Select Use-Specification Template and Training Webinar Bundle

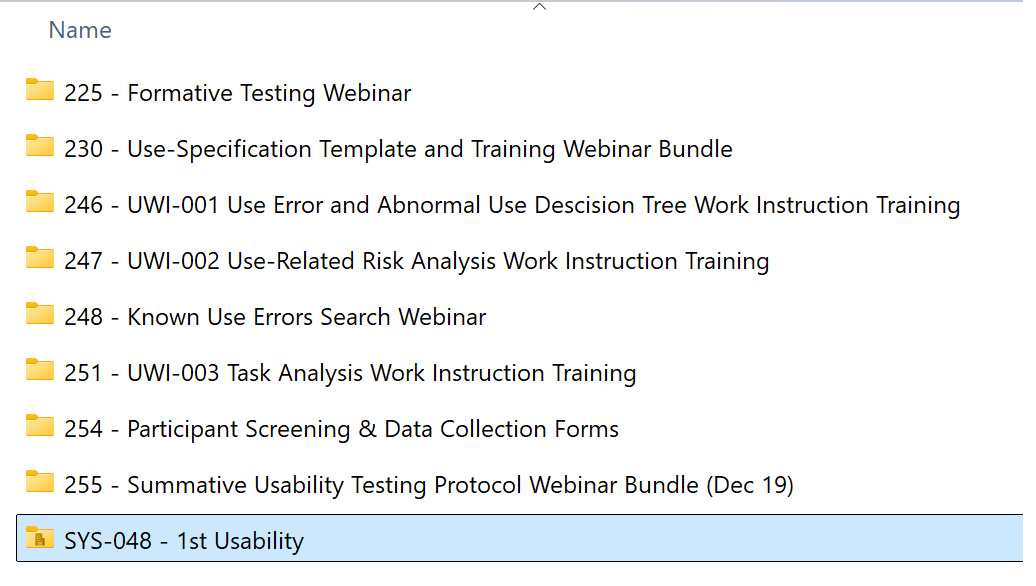tap(429, 149)
